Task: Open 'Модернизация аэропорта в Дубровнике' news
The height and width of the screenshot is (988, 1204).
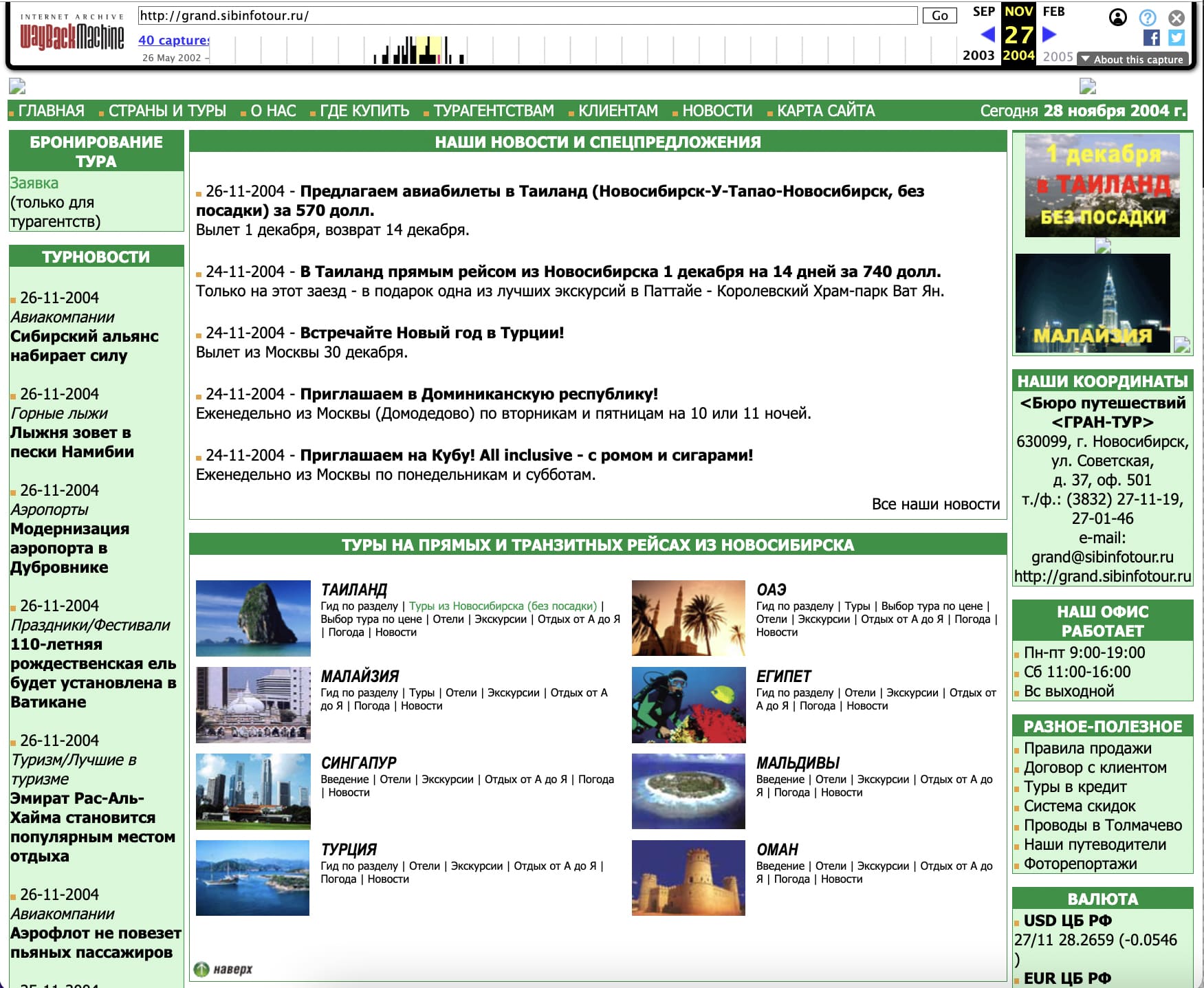Action: [69, 548]
